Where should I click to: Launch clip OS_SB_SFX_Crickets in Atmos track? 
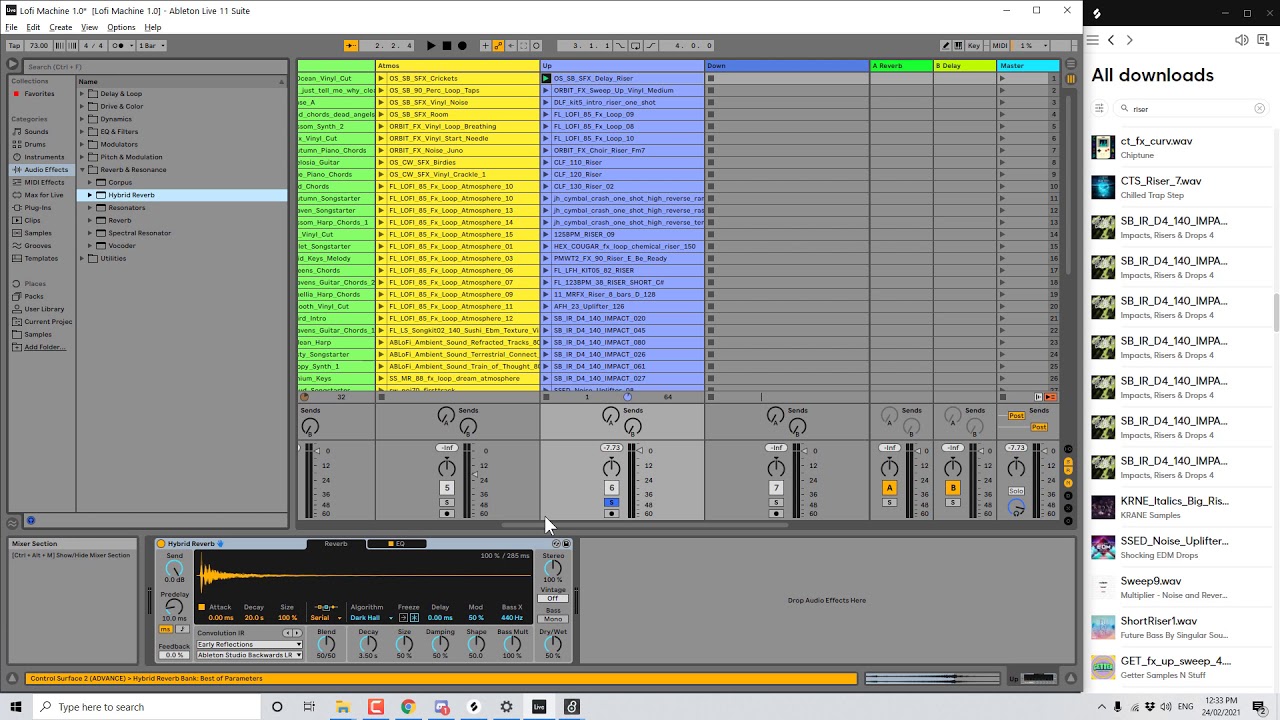(381, 78)
